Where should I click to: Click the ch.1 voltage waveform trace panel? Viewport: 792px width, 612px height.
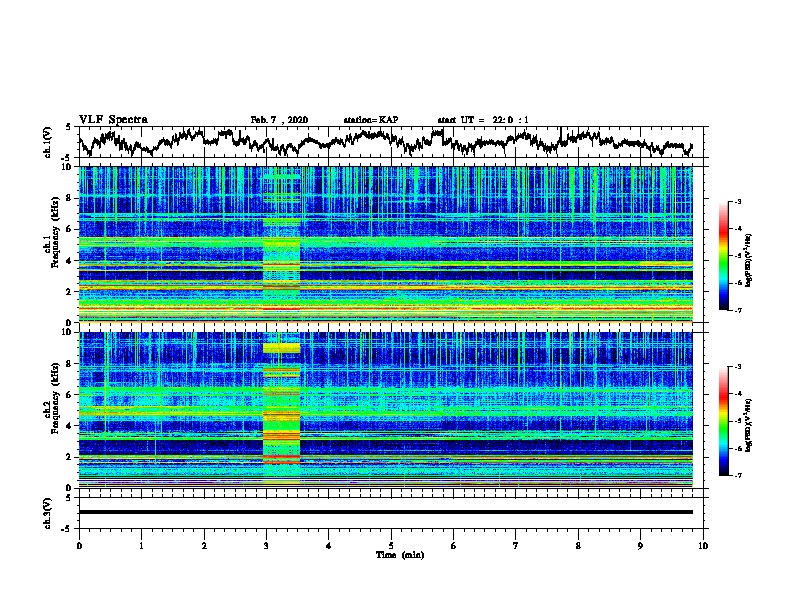[391, 142]
